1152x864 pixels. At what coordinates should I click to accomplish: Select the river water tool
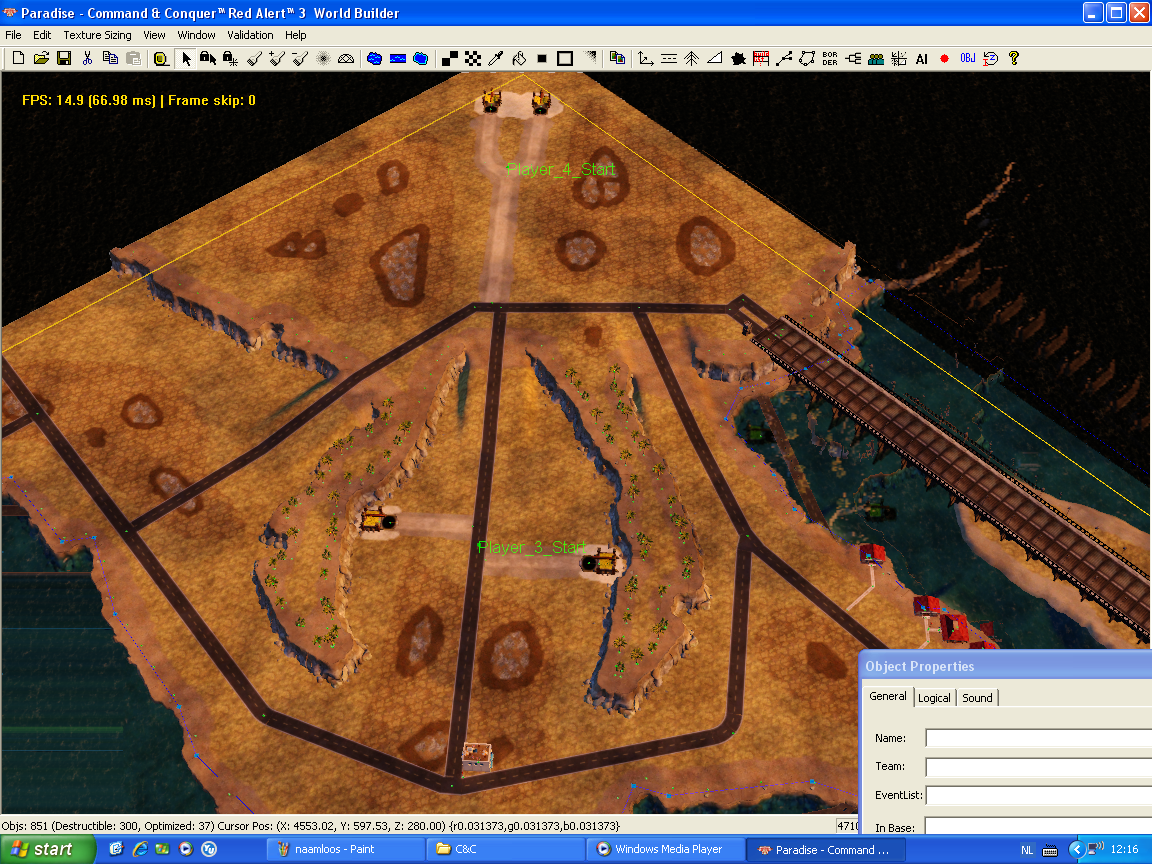click(398, 58)
